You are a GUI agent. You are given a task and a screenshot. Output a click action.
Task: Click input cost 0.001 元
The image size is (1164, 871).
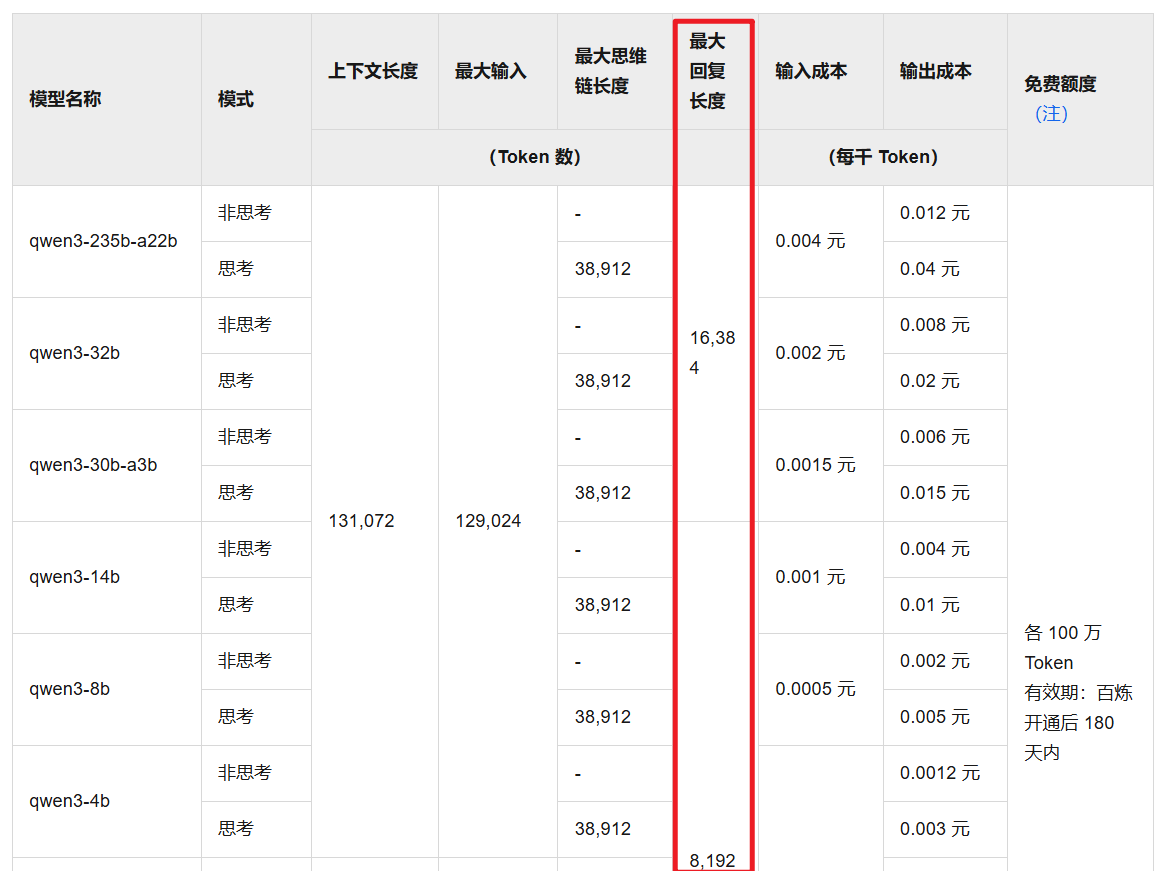[810, 577]
